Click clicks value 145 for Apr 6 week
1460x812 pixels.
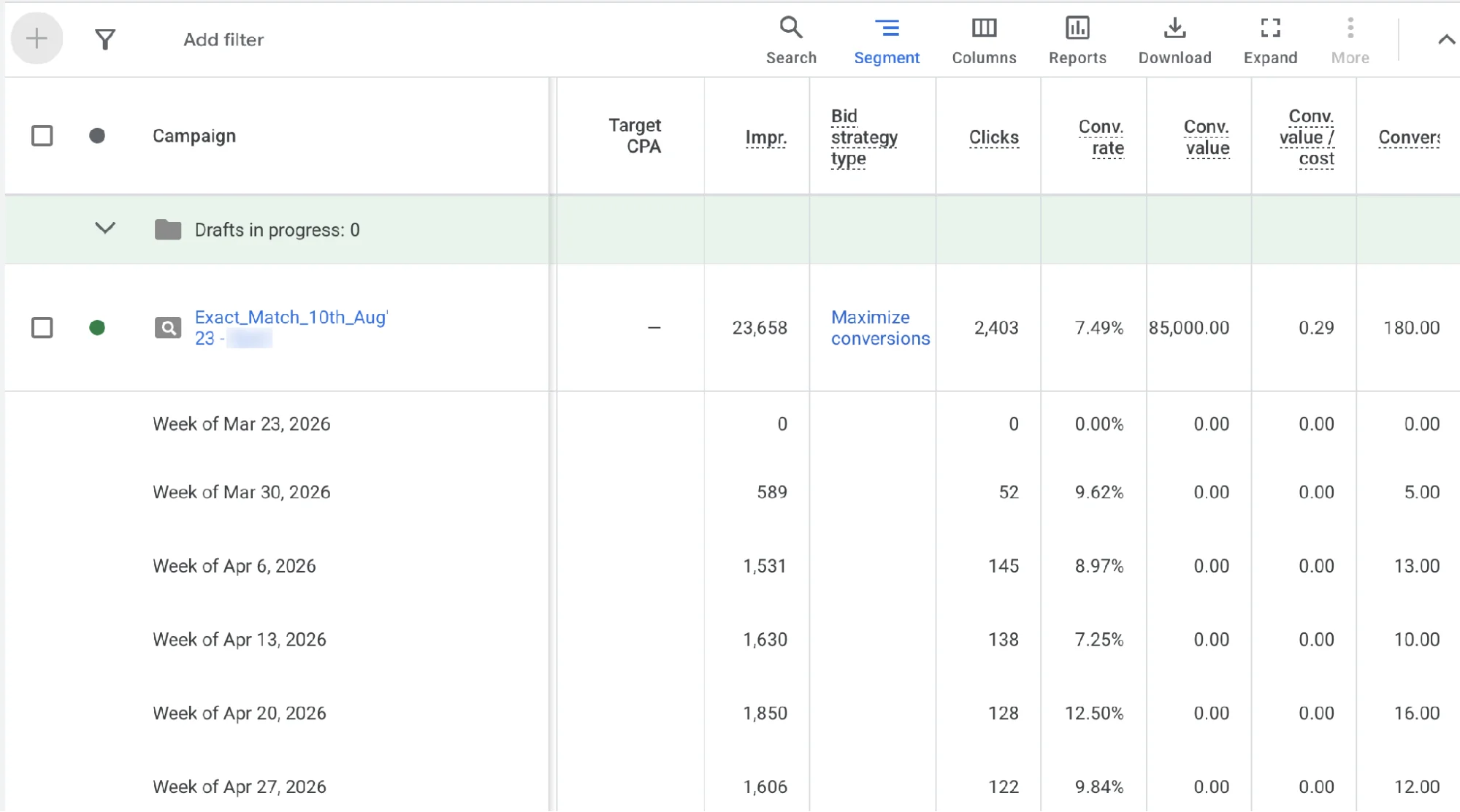coord(1004,566)
